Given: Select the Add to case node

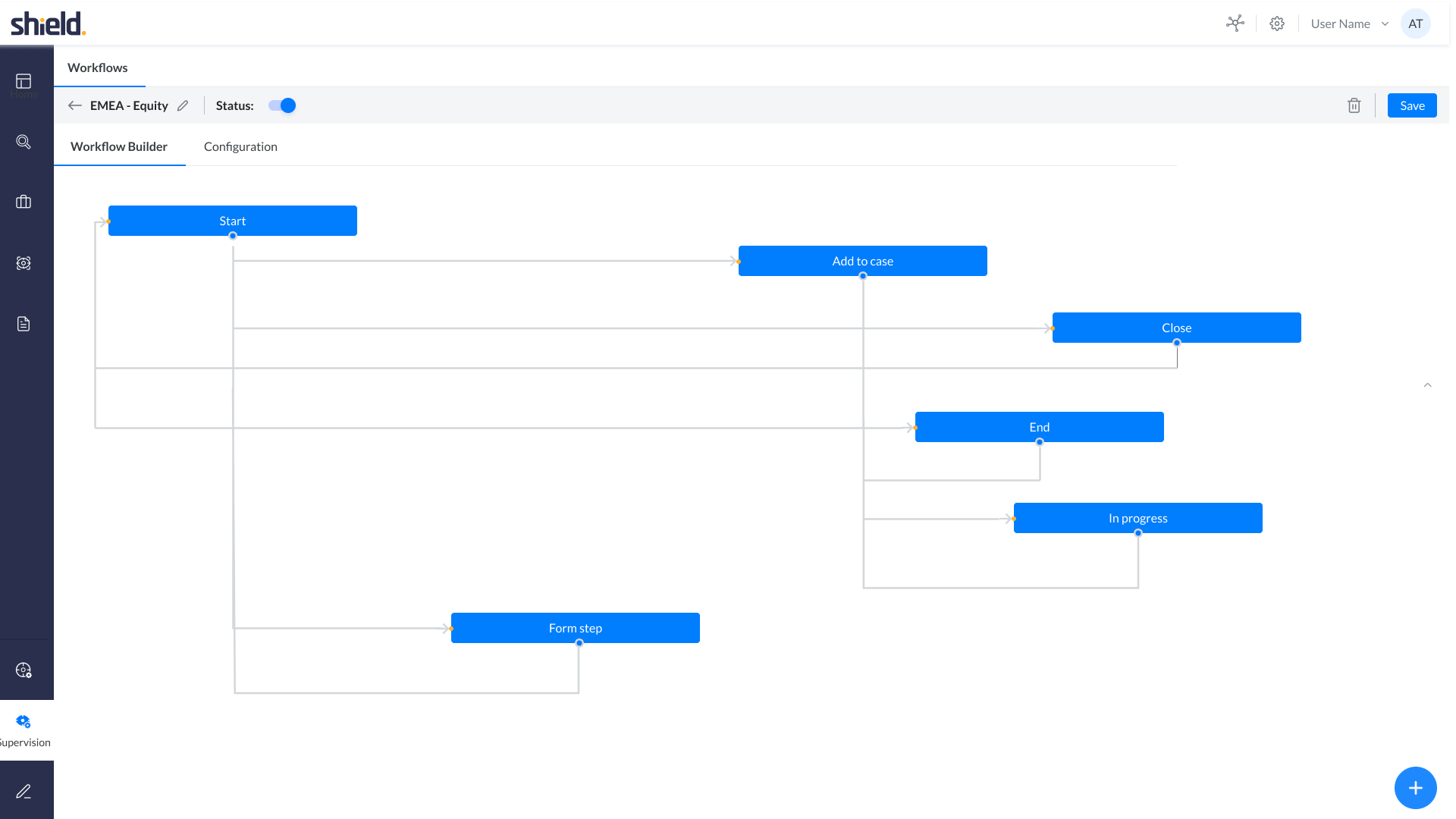Looking at the screenshot, I should [x=862, y=261].
